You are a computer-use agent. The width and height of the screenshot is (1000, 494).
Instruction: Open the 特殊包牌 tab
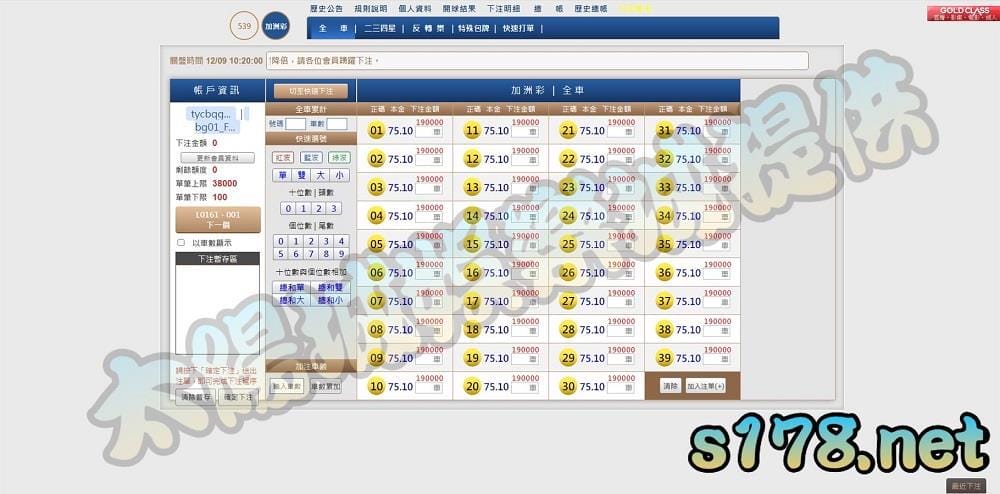(474, 29)
